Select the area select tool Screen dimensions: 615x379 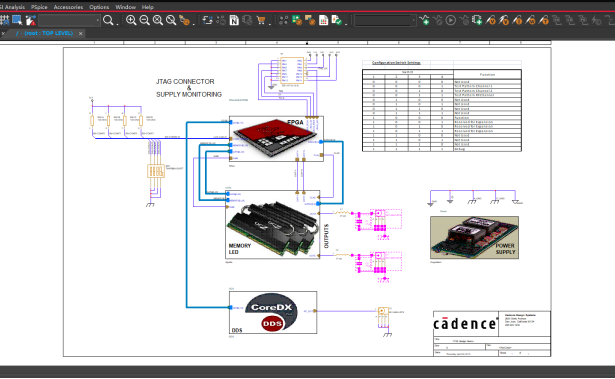pos(17,20)
